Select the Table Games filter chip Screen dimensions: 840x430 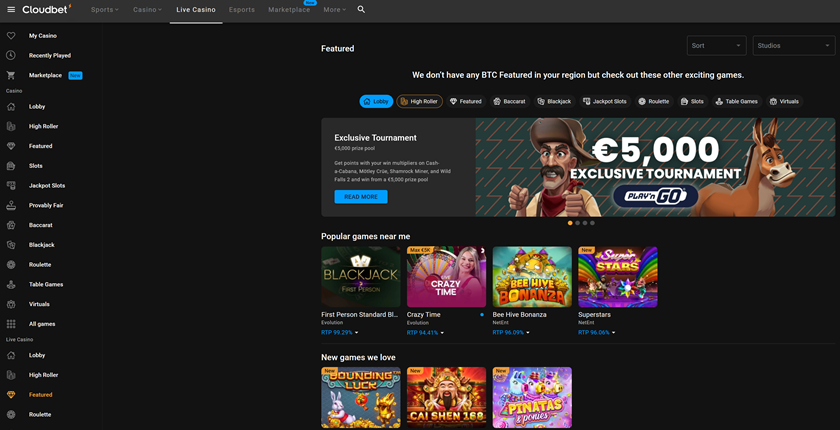[x=737, y=101]
